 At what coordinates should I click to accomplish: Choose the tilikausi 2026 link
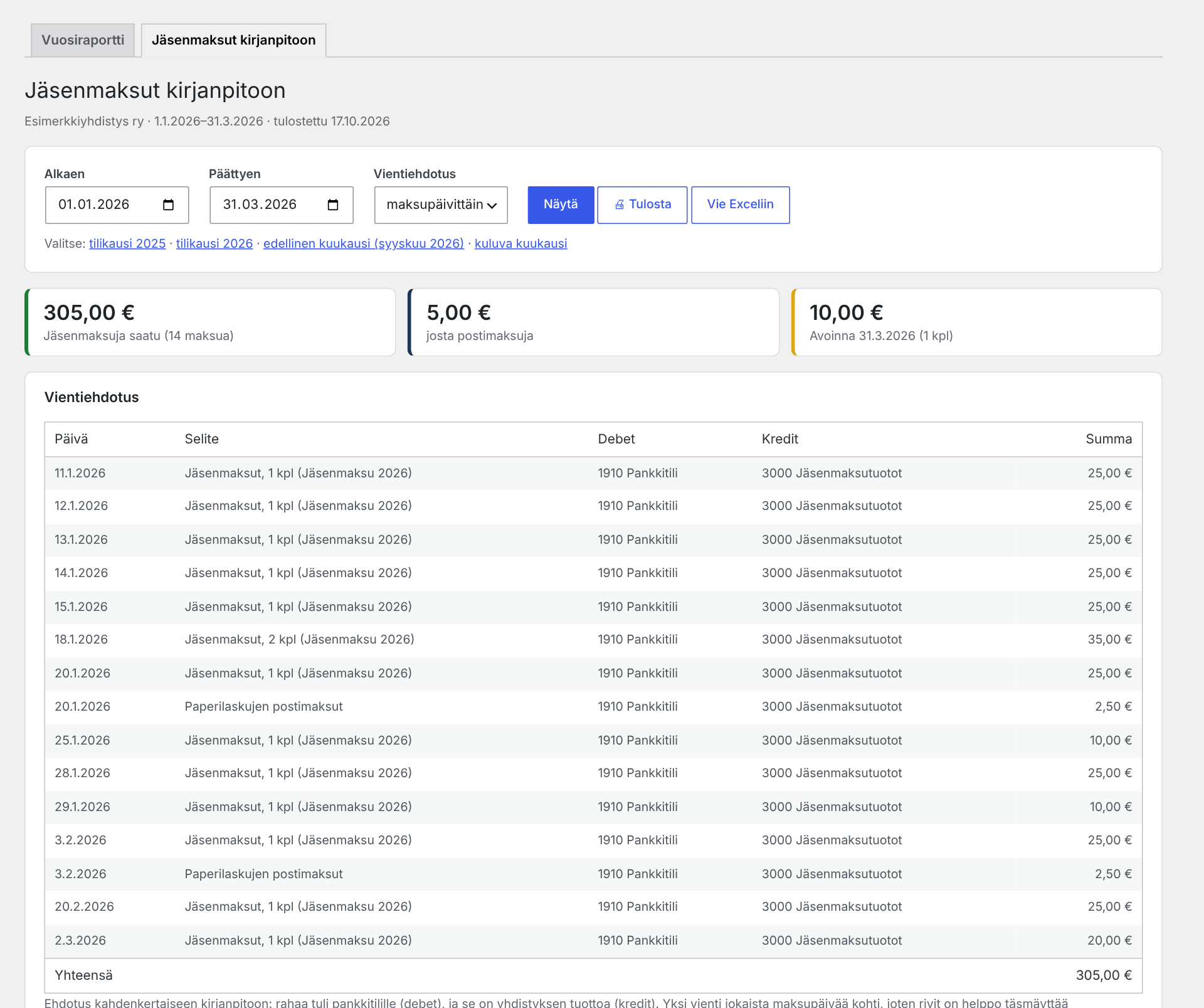214,243
